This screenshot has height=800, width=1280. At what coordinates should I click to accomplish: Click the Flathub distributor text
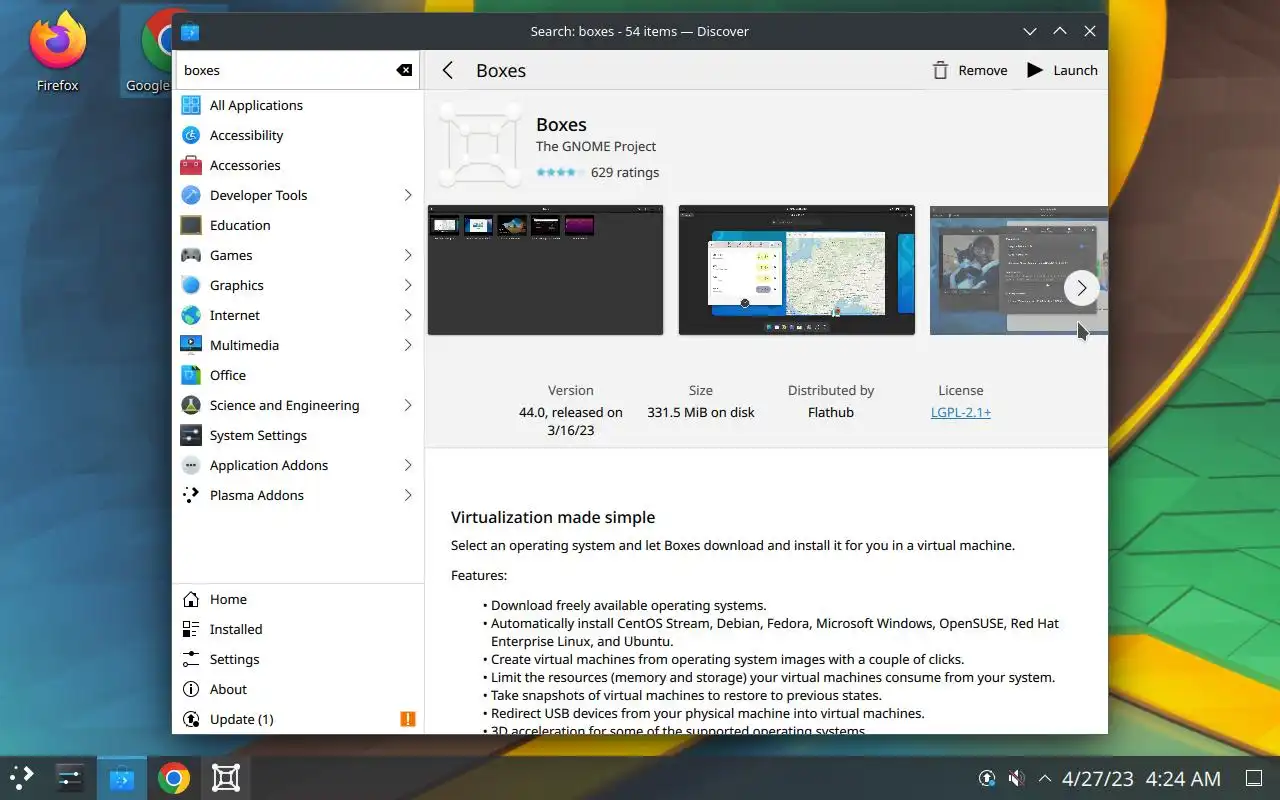[831, 412]
